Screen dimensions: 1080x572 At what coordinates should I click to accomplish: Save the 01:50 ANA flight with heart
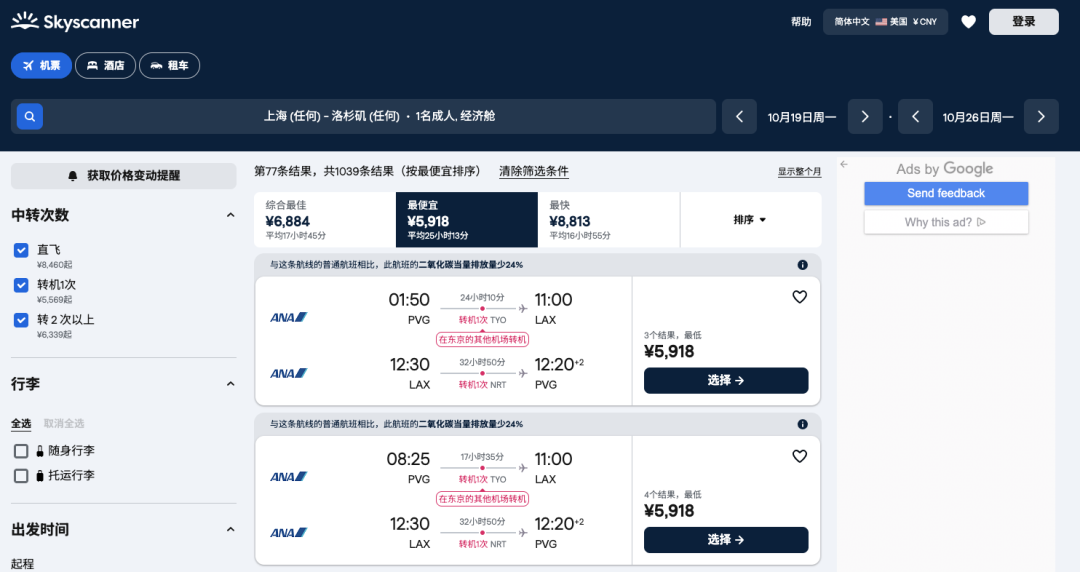pyautogui.click(x=799, y=297)
